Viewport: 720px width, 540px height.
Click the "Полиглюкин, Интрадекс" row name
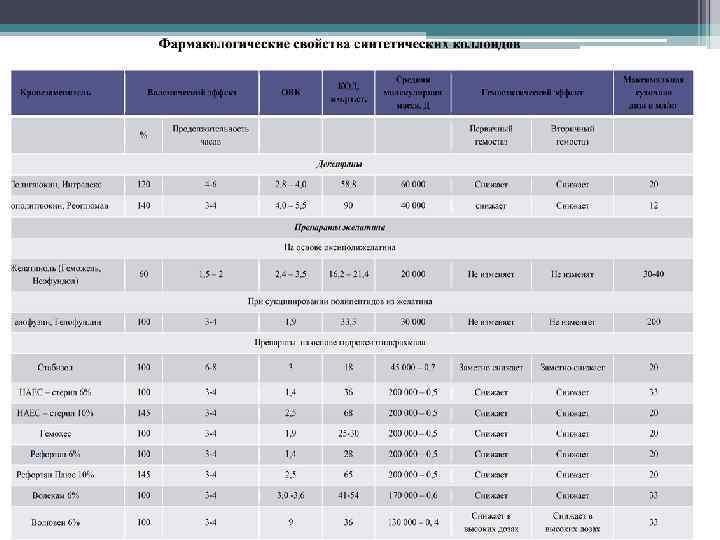[x=56, y=185]
